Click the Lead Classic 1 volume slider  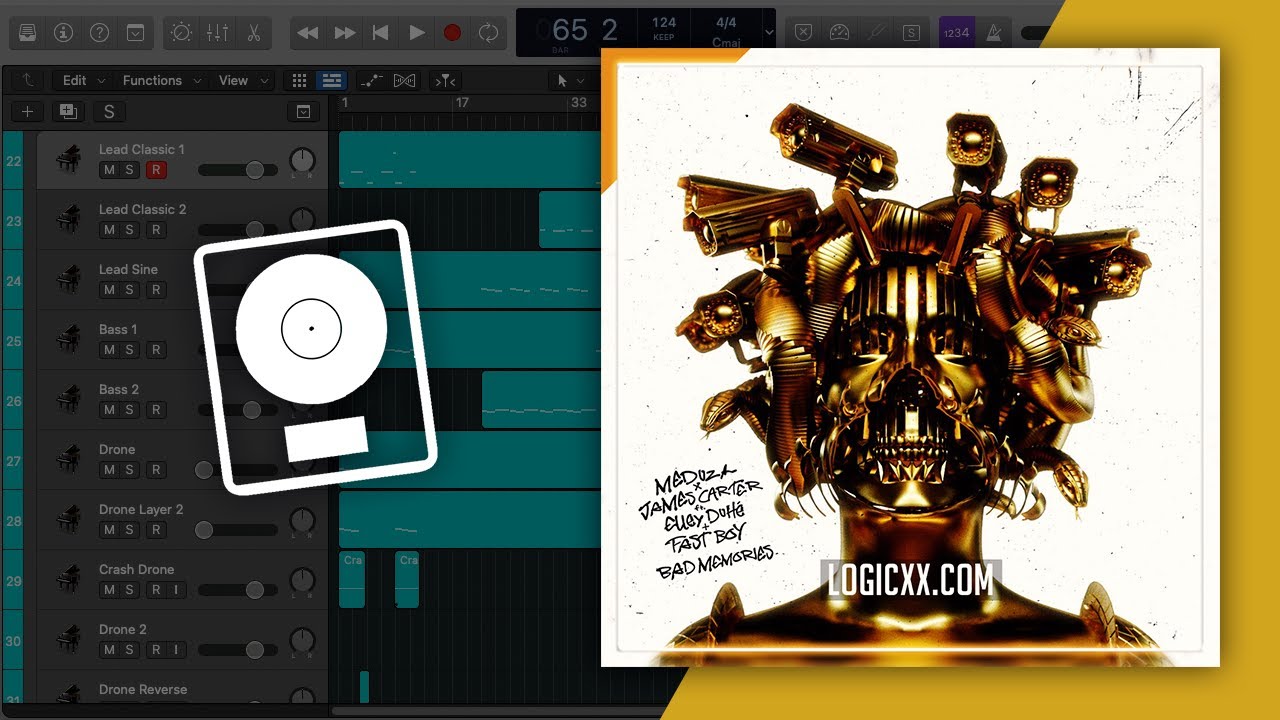(238, 170)
